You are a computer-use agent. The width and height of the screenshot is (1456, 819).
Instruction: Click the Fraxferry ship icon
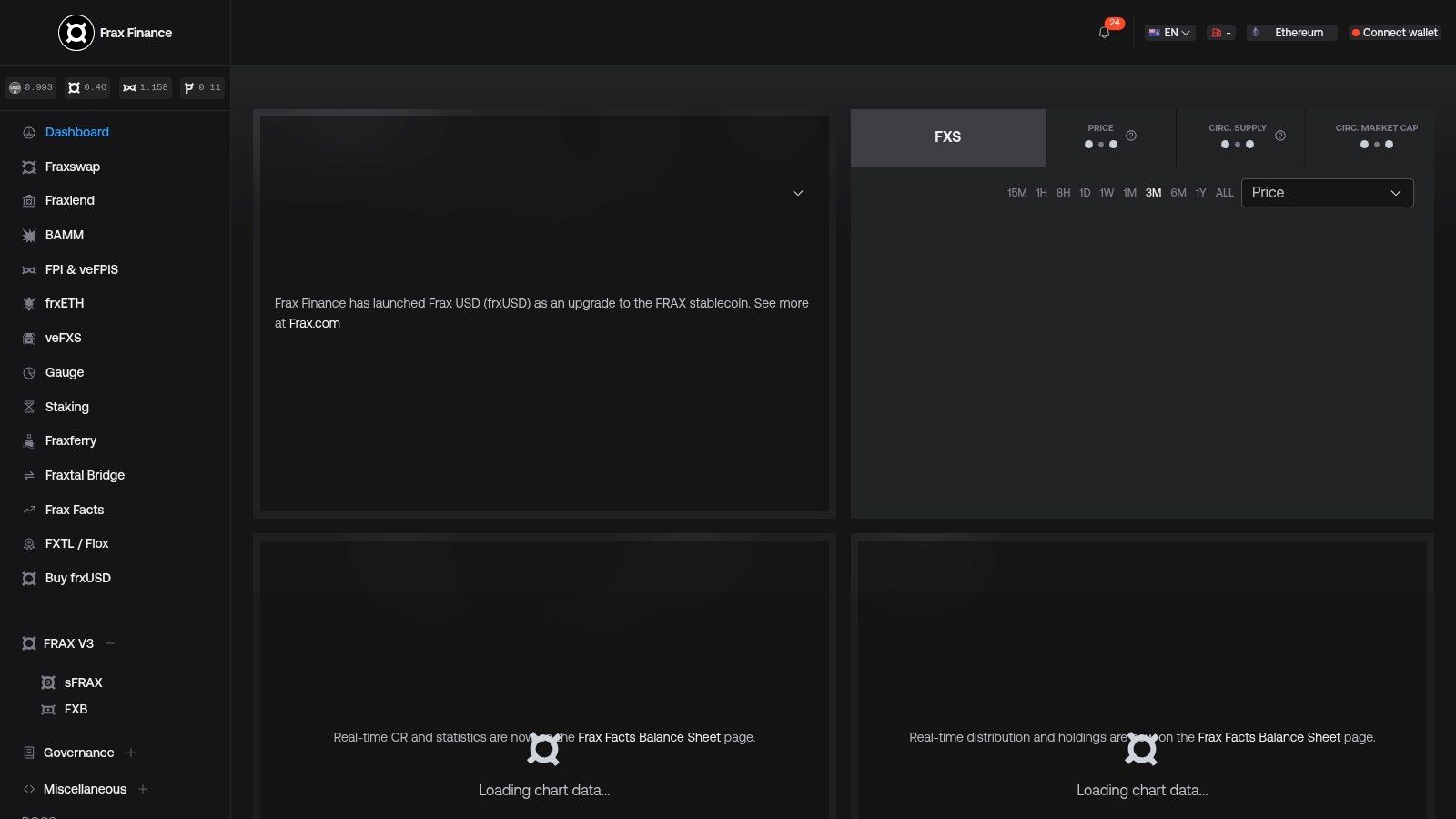[x=29, y=441]
